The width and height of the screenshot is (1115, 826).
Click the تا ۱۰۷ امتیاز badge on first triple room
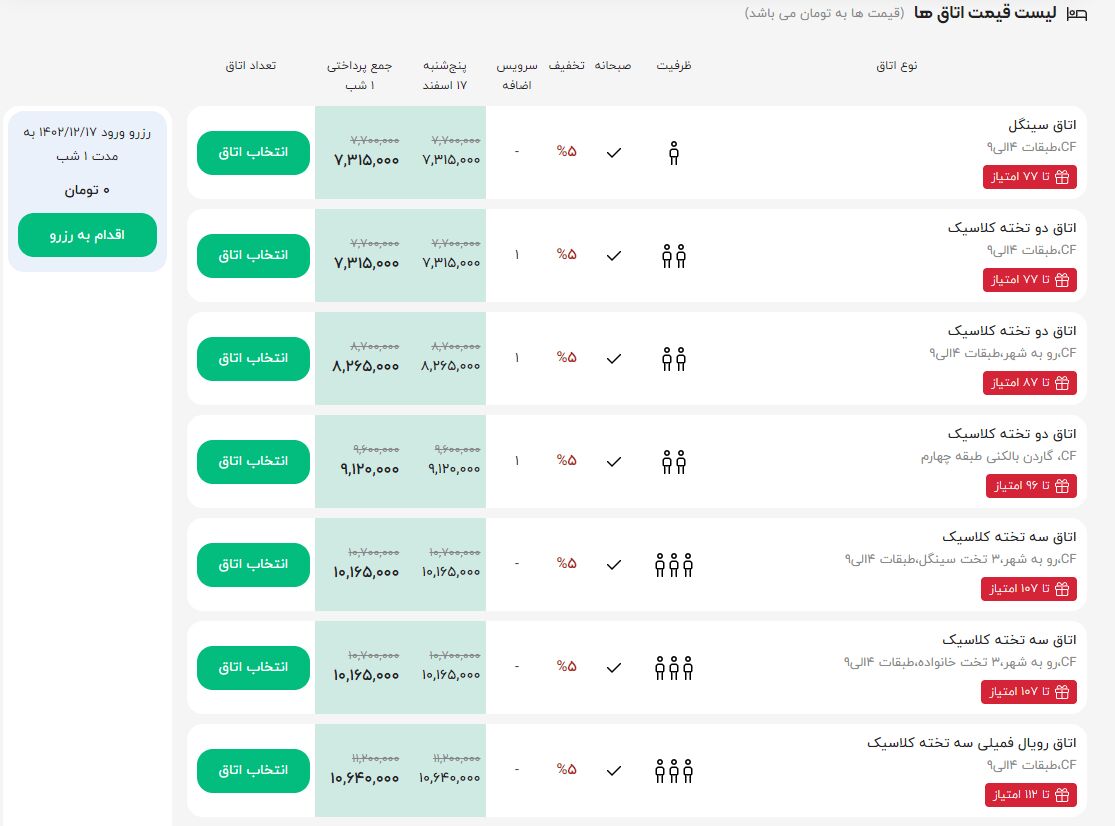(x=1030, y=589)
